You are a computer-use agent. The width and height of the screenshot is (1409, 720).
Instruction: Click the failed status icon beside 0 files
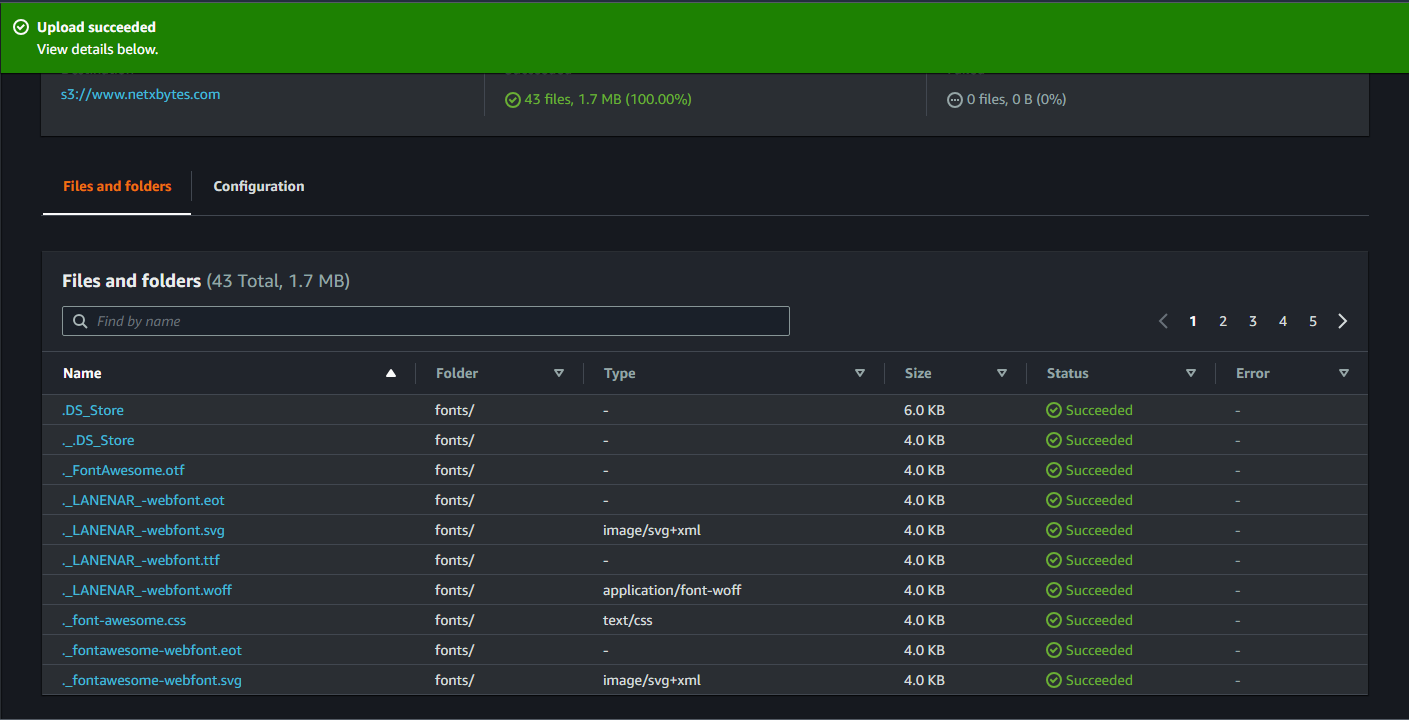click(954, 100)
